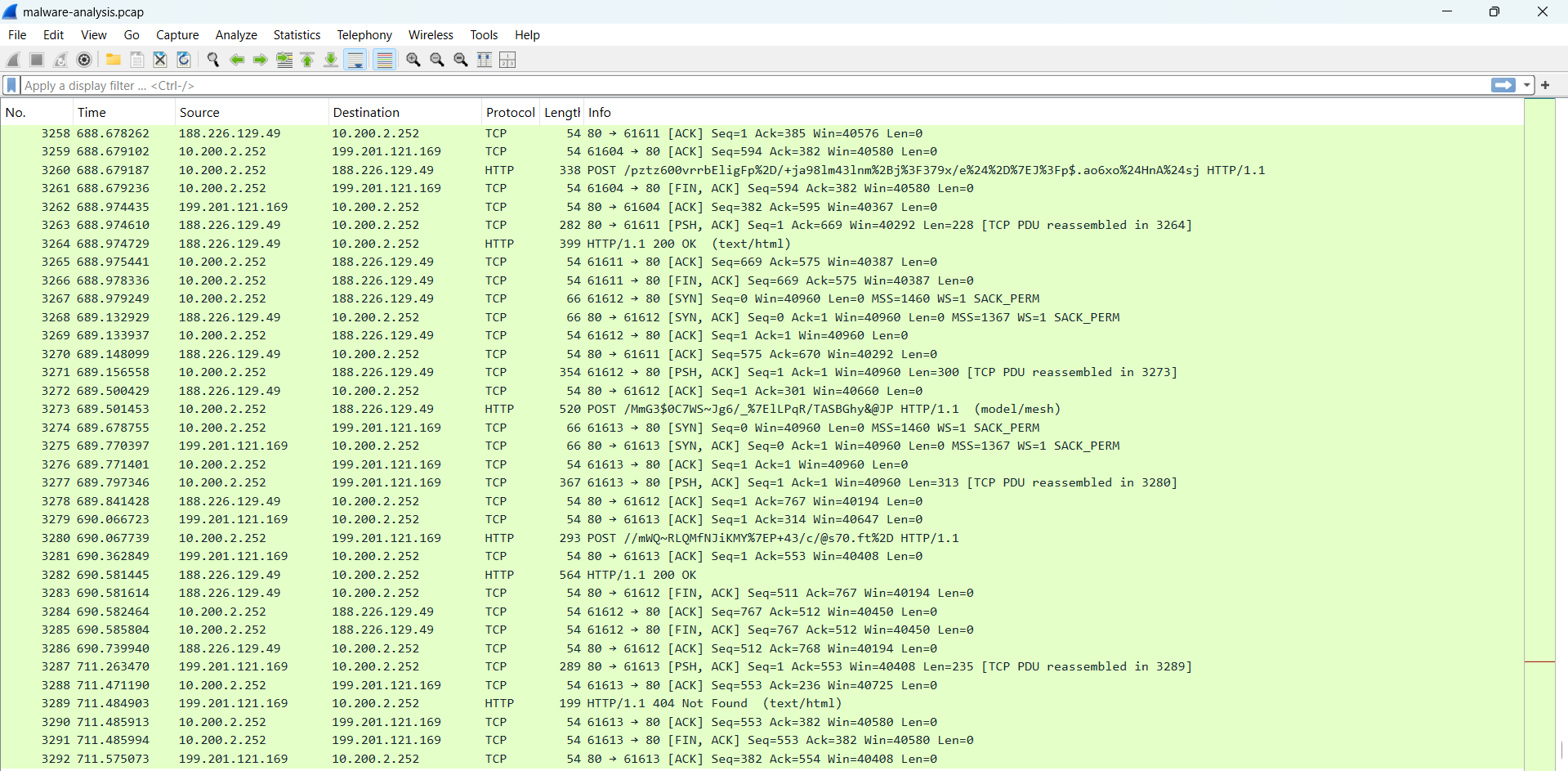This screenshot has height=771, width=1568.
Task: Open the Go menu
Action: pos(132,34)
